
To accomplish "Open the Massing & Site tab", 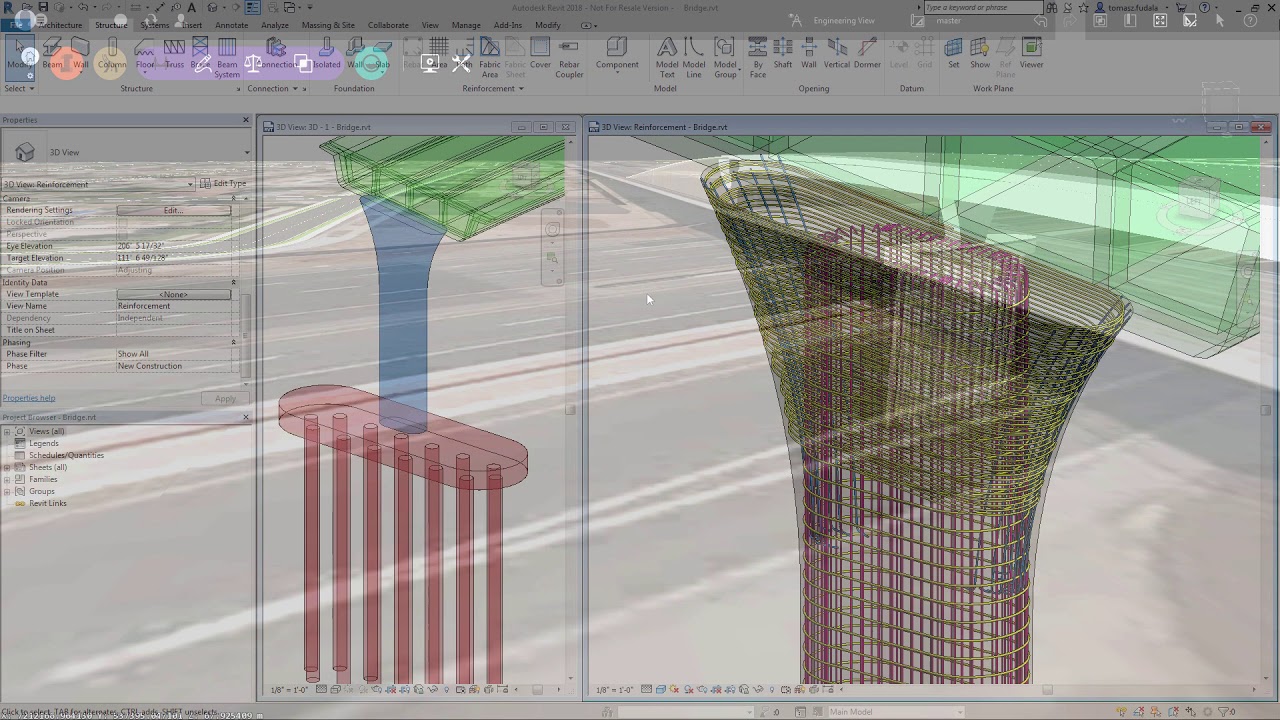I will click(x=328, y=25).
